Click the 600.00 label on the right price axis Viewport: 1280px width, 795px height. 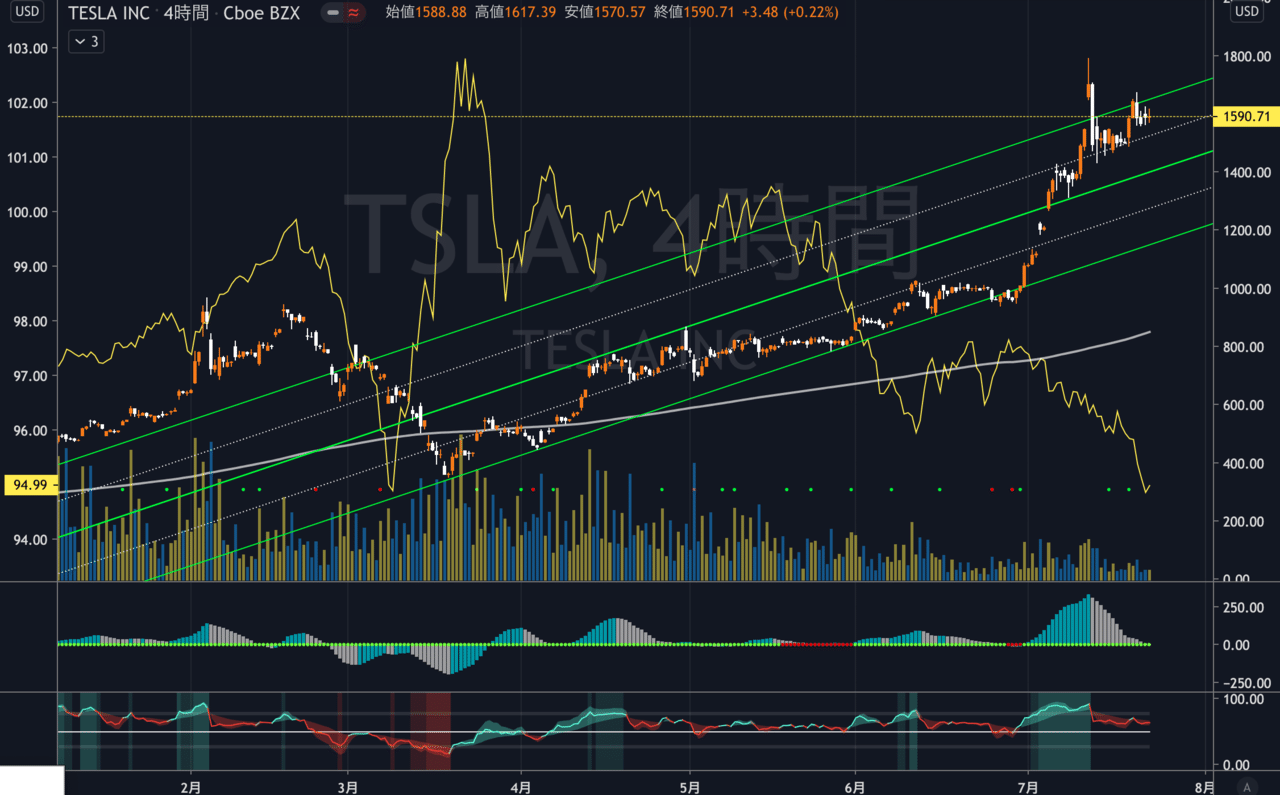1241,405
